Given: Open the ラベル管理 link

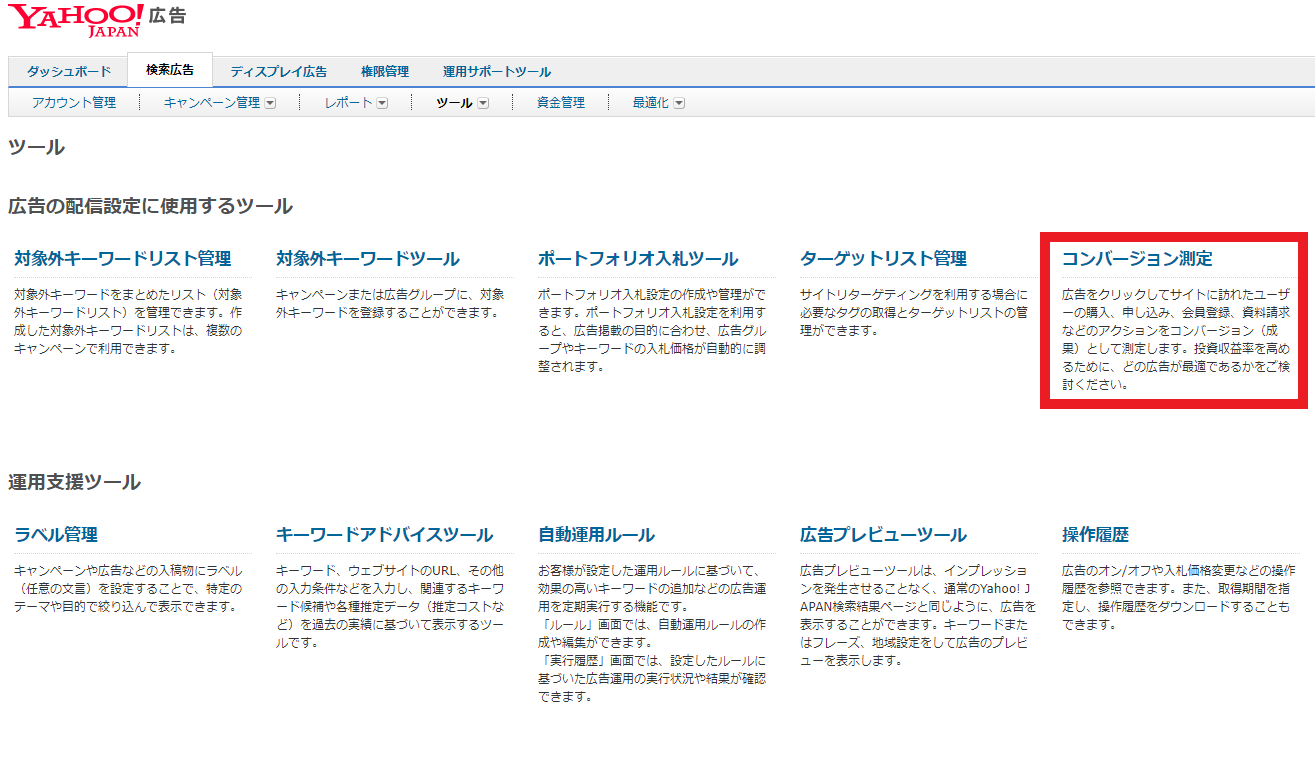Looking at the screenshot, I should (x=56, y=535).
